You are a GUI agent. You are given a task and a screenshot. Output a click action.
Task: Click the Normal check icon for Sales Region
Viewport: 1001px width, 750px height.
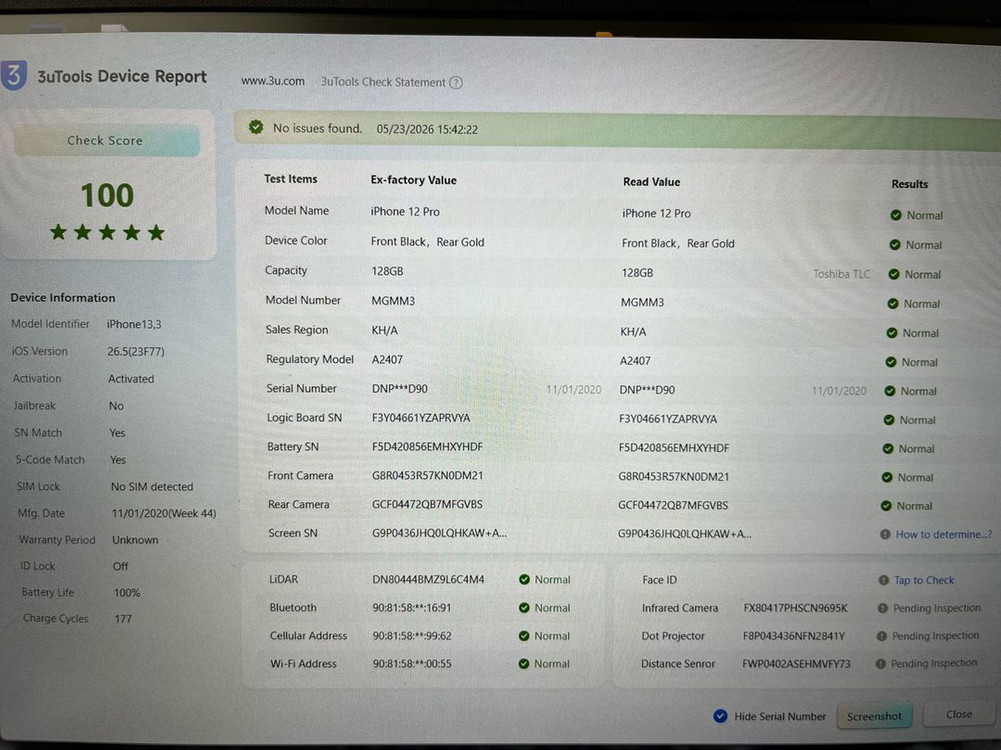pos(892,333)
